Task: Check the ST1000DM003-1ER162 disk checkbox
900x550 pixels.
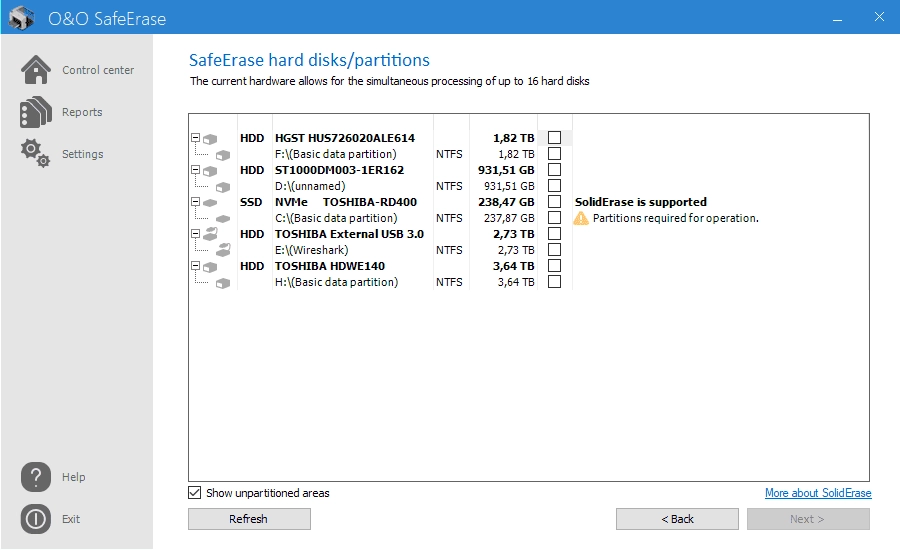Action: coord(554,170)
